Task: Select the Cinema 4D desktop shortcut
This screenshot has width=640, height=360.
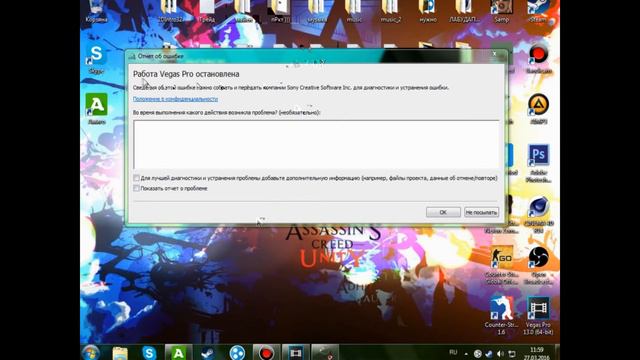Action: click(x=538, y=215)
